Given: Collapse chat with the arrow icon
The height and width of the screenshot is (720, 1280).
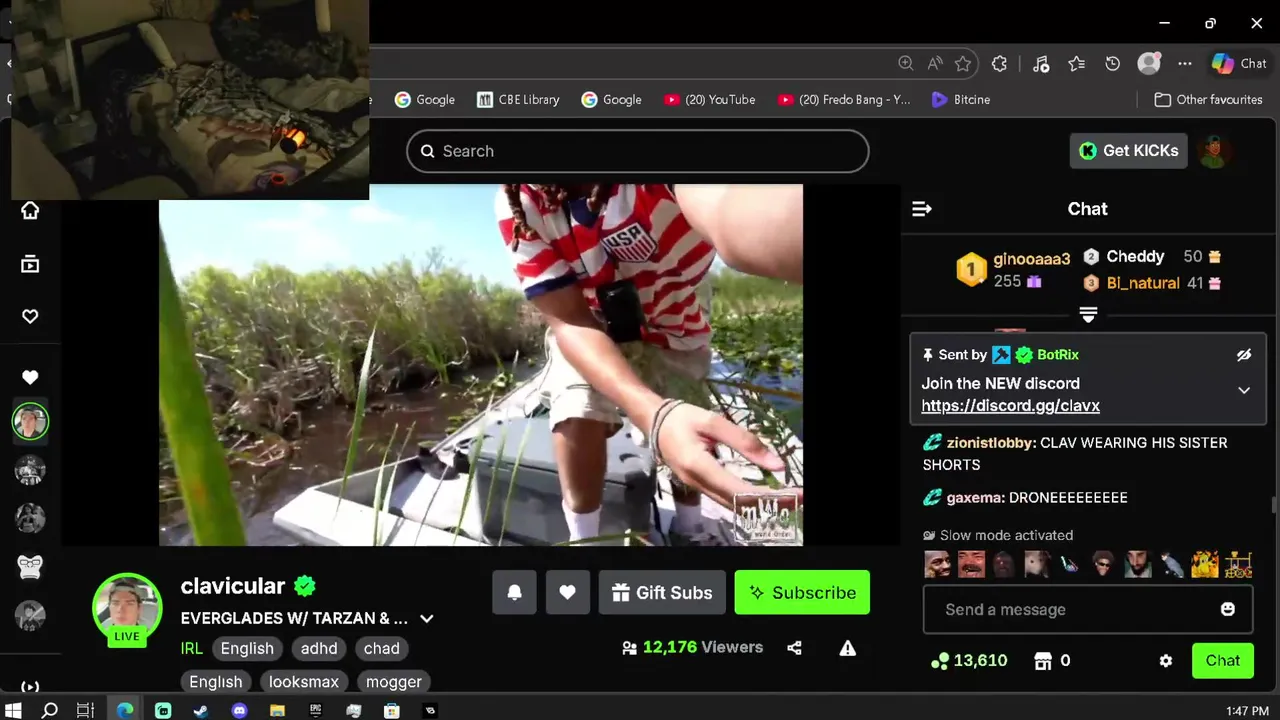Looking at the screenshot, I should pyautogui.click(x=922, y=209).
